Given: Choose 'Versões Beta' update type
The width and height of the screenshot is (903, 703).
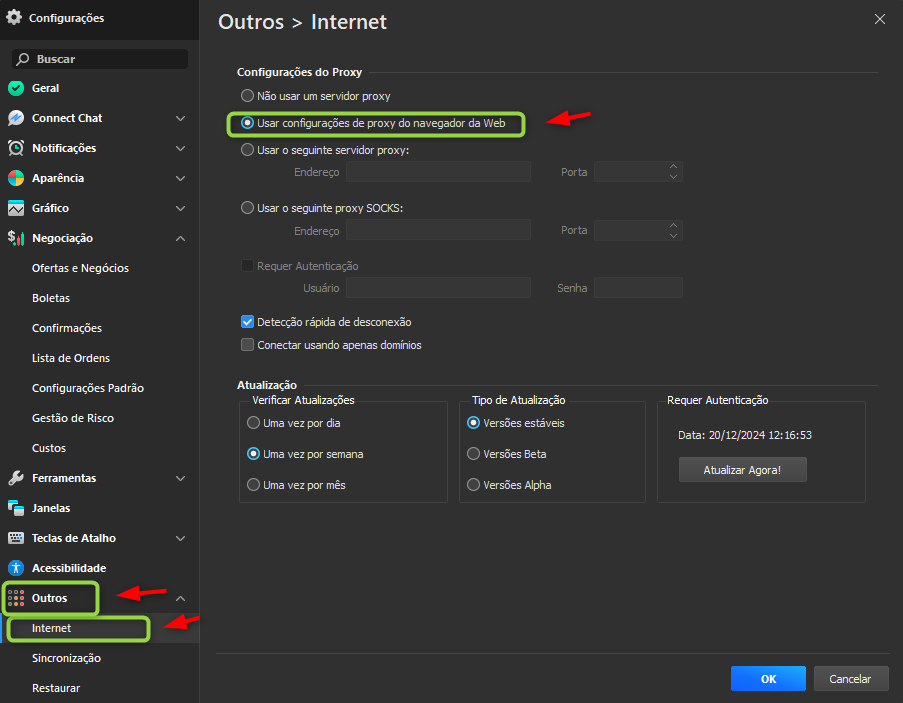Looking at the screenshot, I should click(474, 454).
